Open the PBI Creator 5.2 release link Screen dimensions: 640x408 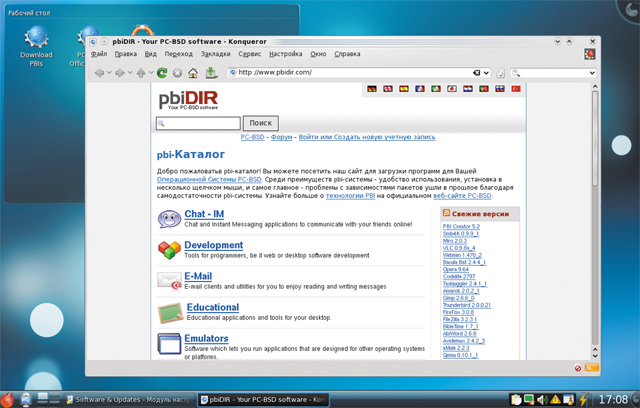tap(461, 226)
